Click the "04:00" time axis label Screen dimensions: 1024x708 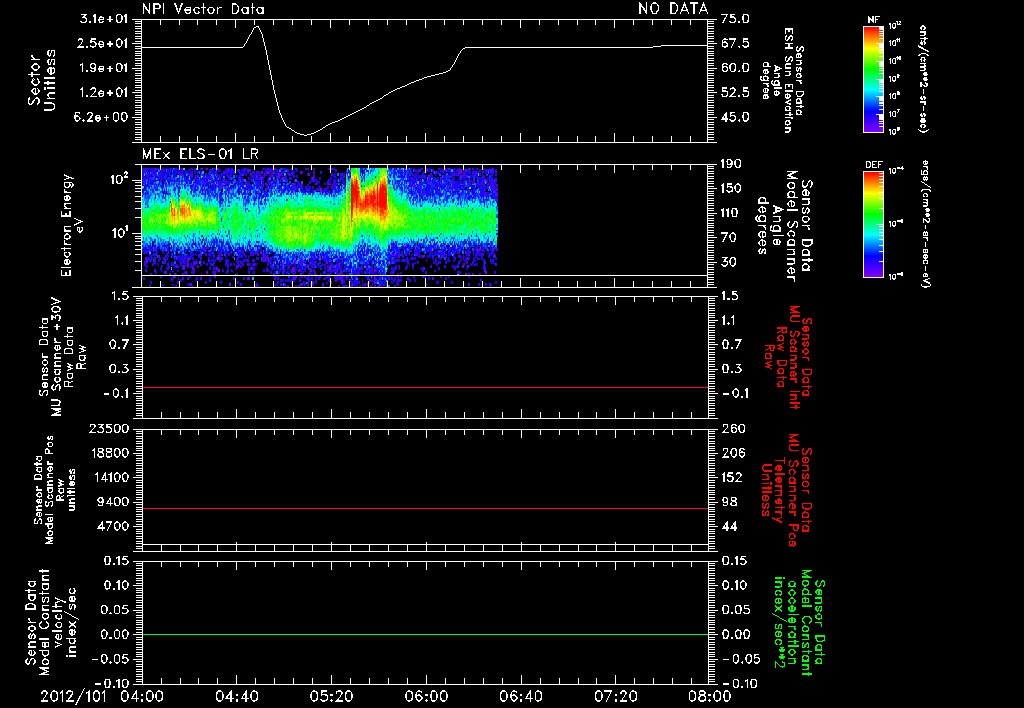143,696
